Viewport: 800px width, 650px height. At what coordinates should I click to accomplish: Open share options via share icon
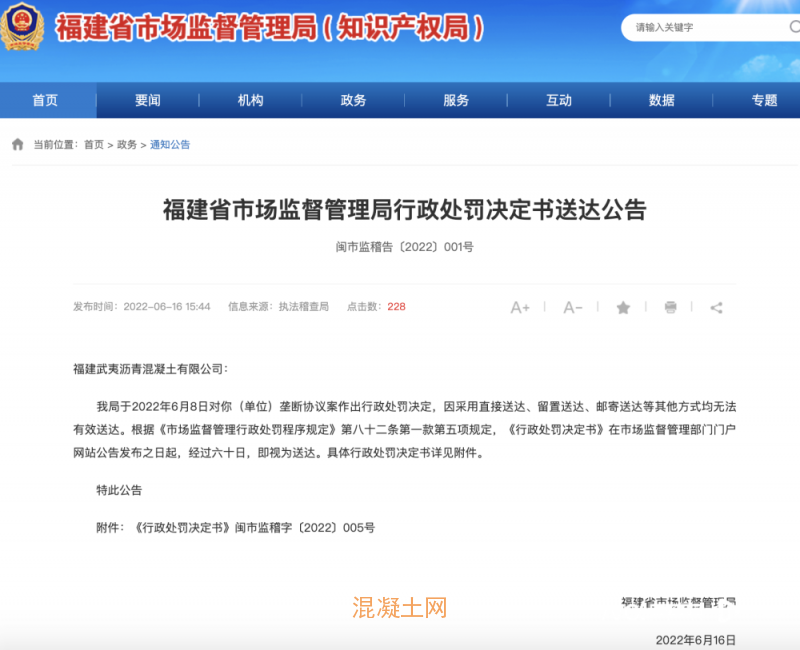click(716, 307)
